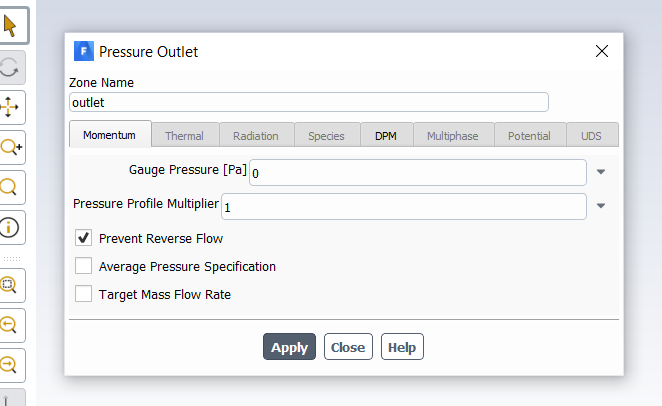This screenshot has height=406, width=662.
Task: Click magnifier icon with right arrow
Action: pos(12,365)
